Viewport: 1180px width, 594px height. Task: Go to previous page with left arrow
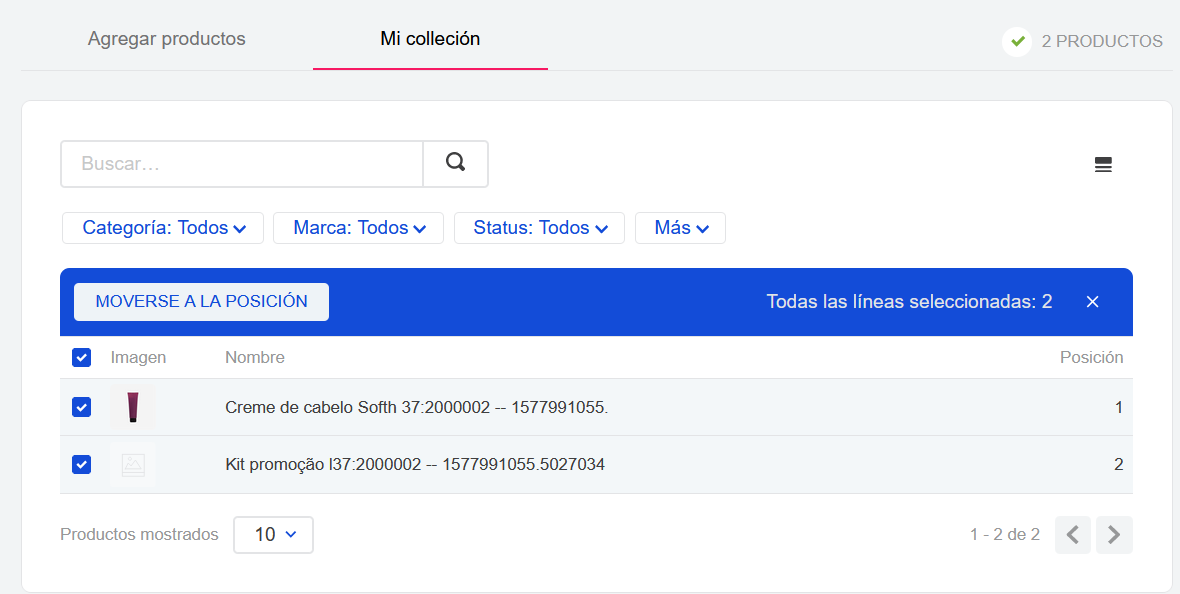[1072, 535]
